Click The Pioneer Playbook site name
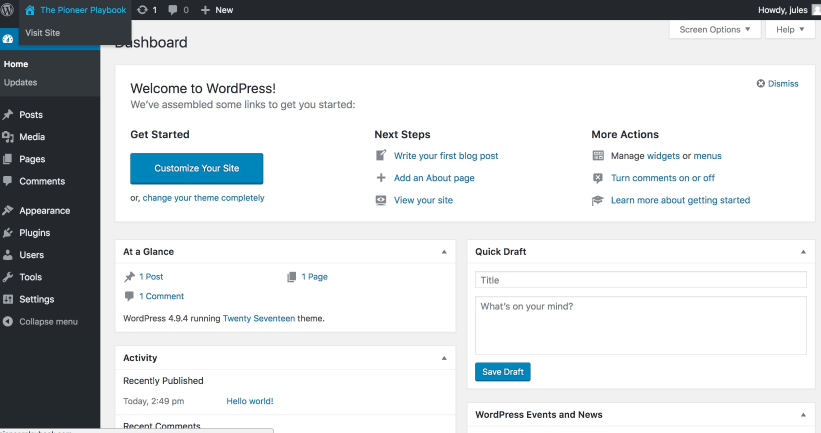This screenshot has height=433, width=821. click(x=83, y=10)
